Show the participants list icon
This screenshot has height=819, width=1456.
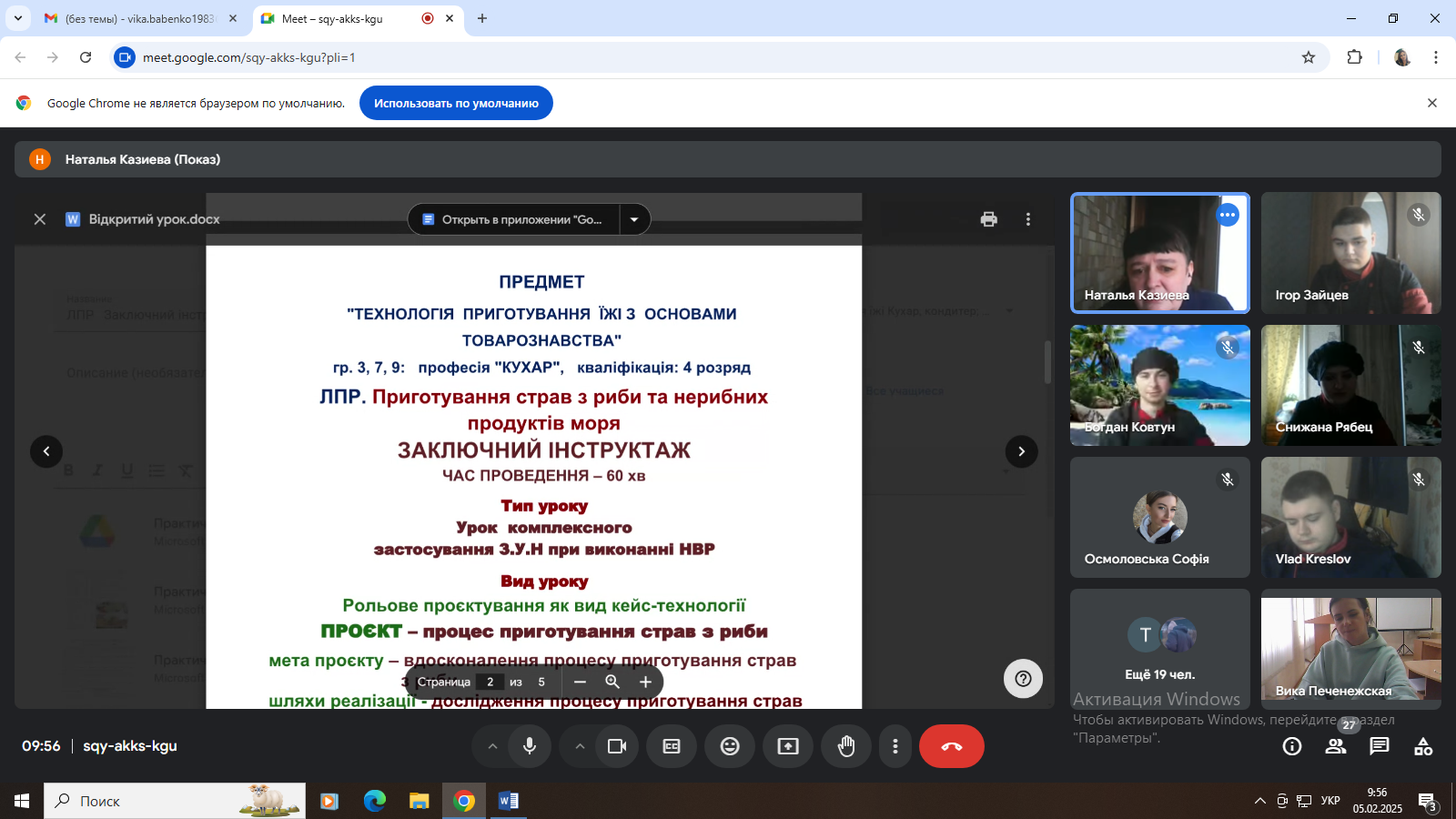(1336, 746)
